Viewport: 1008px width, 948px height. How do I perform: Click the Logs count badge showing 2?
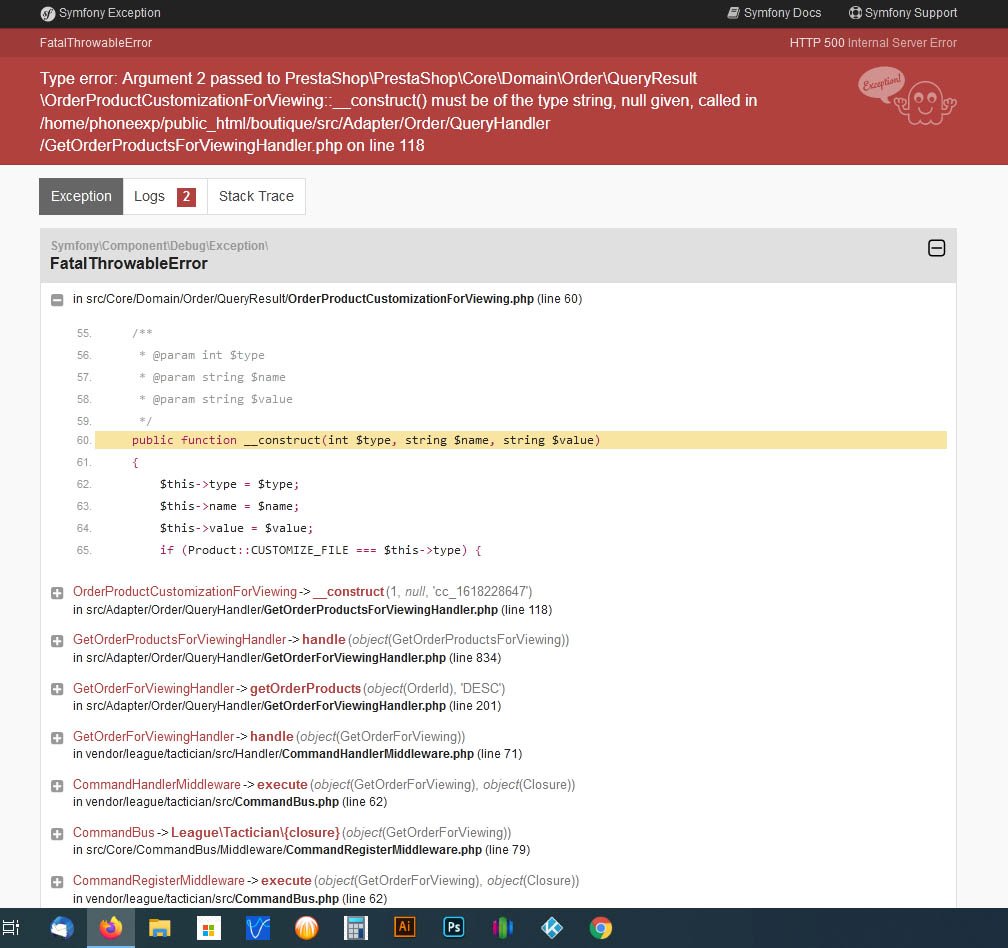(186, 196)
